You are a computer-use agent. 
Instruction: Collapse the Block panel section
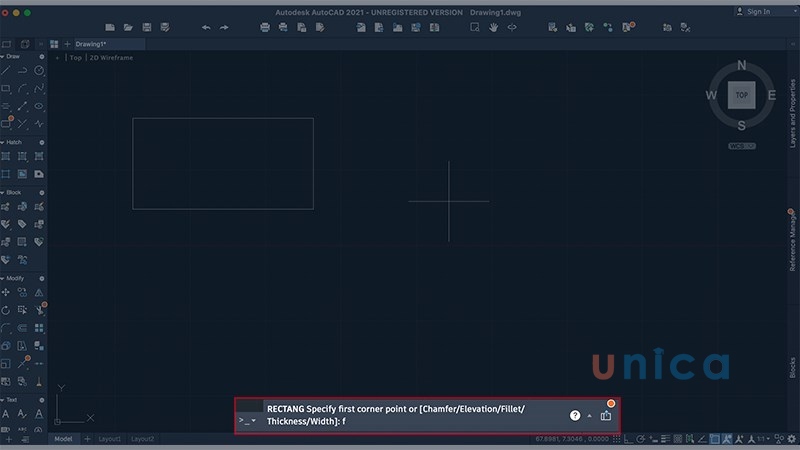tap(3, 192)
